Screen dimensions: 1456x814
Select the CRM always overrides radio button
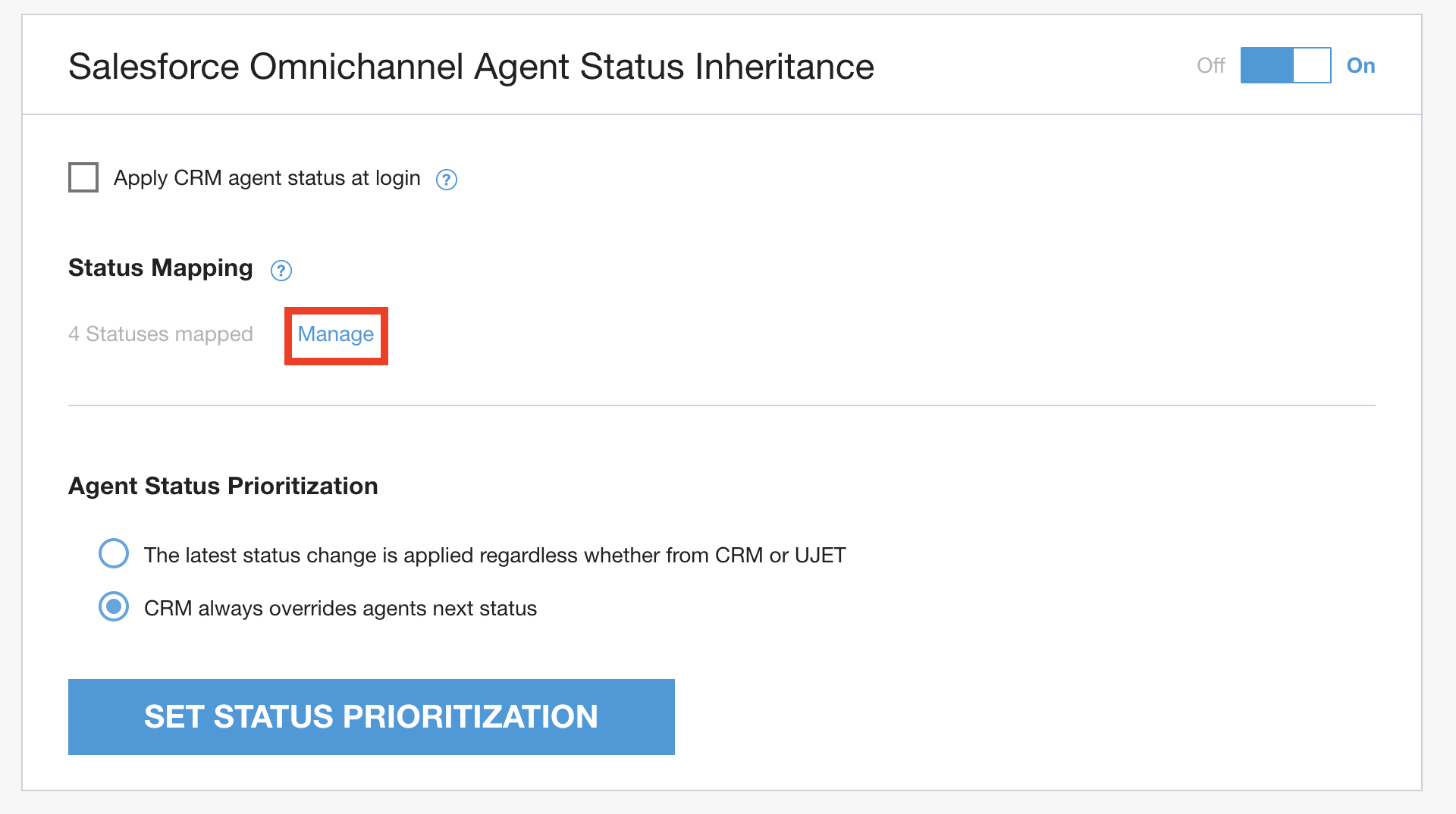tap(114, 606)
